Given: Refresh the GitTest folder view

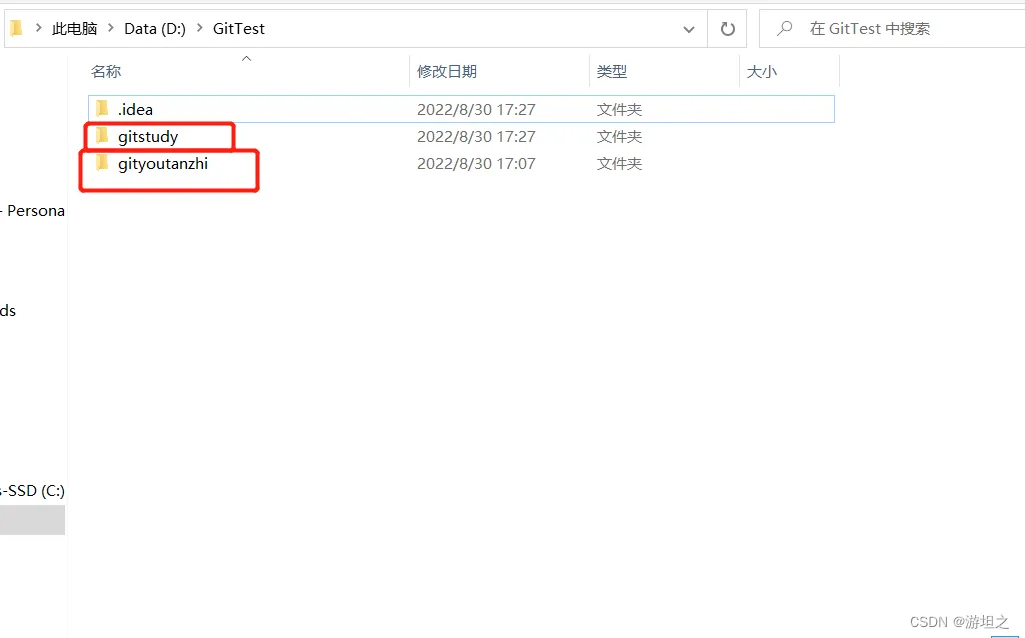Looking at the screenshot, I should coord(728,29).
